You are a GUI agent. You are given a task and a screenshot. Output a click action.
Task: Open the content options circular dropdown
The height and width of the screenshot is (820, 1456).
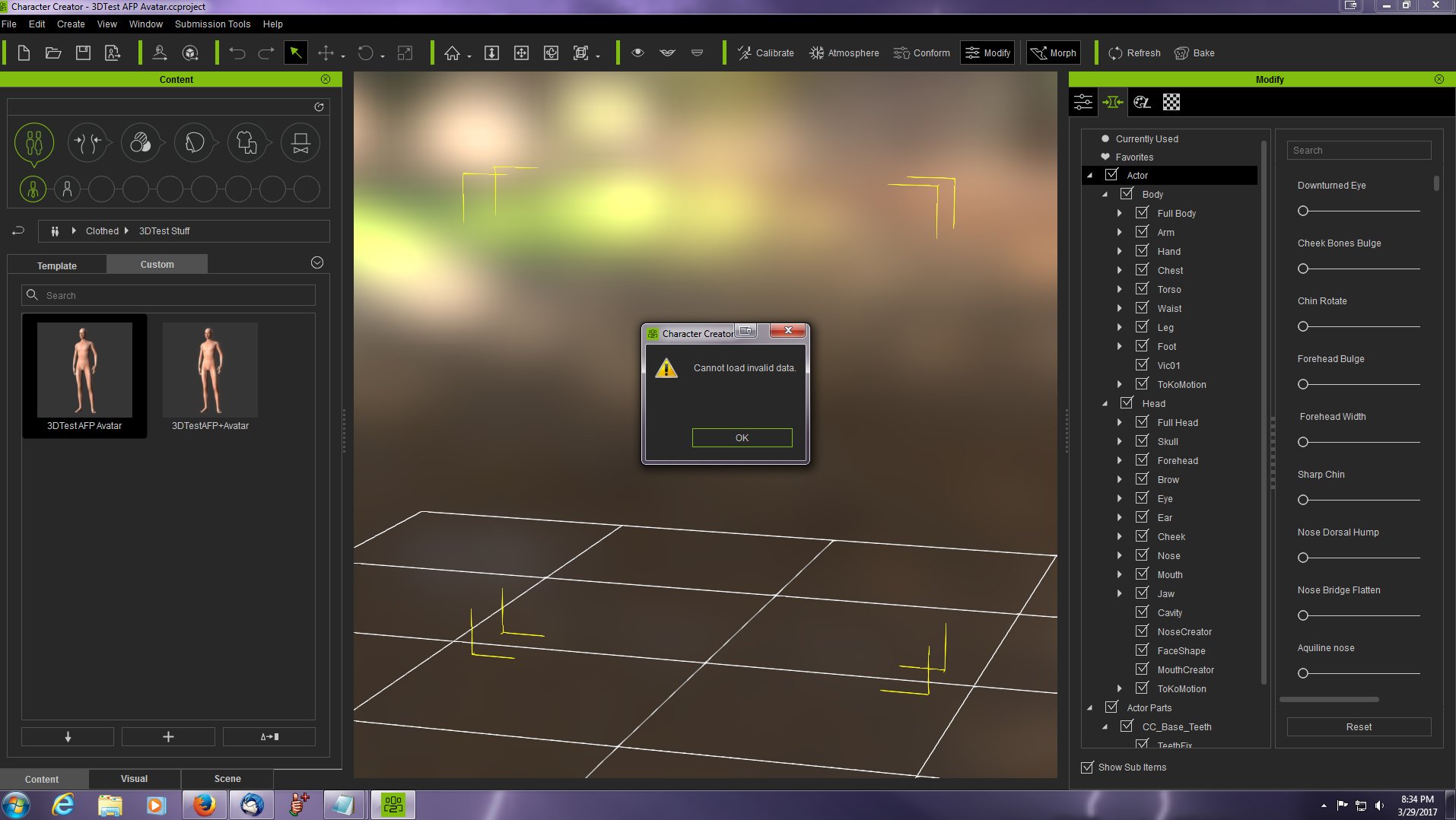(x=317, y=262)
